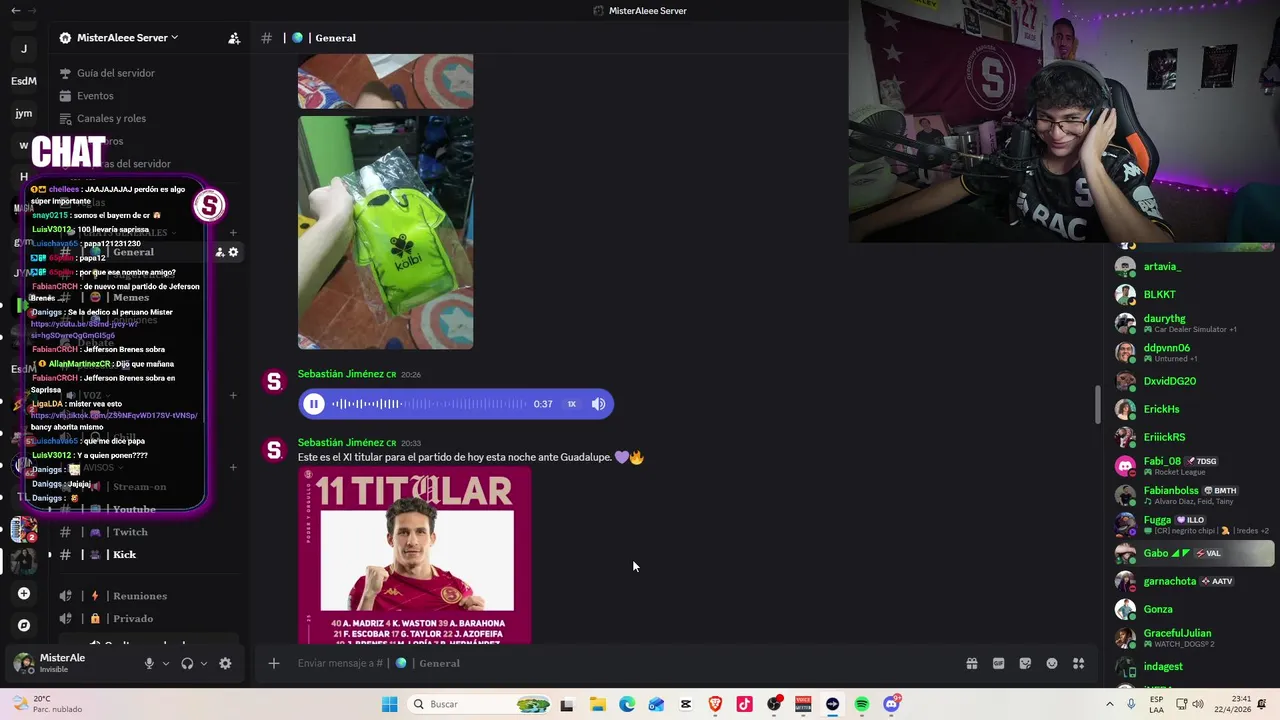Click the Discord taskbar icon
1280x720 pixels.
click(891, 704)
